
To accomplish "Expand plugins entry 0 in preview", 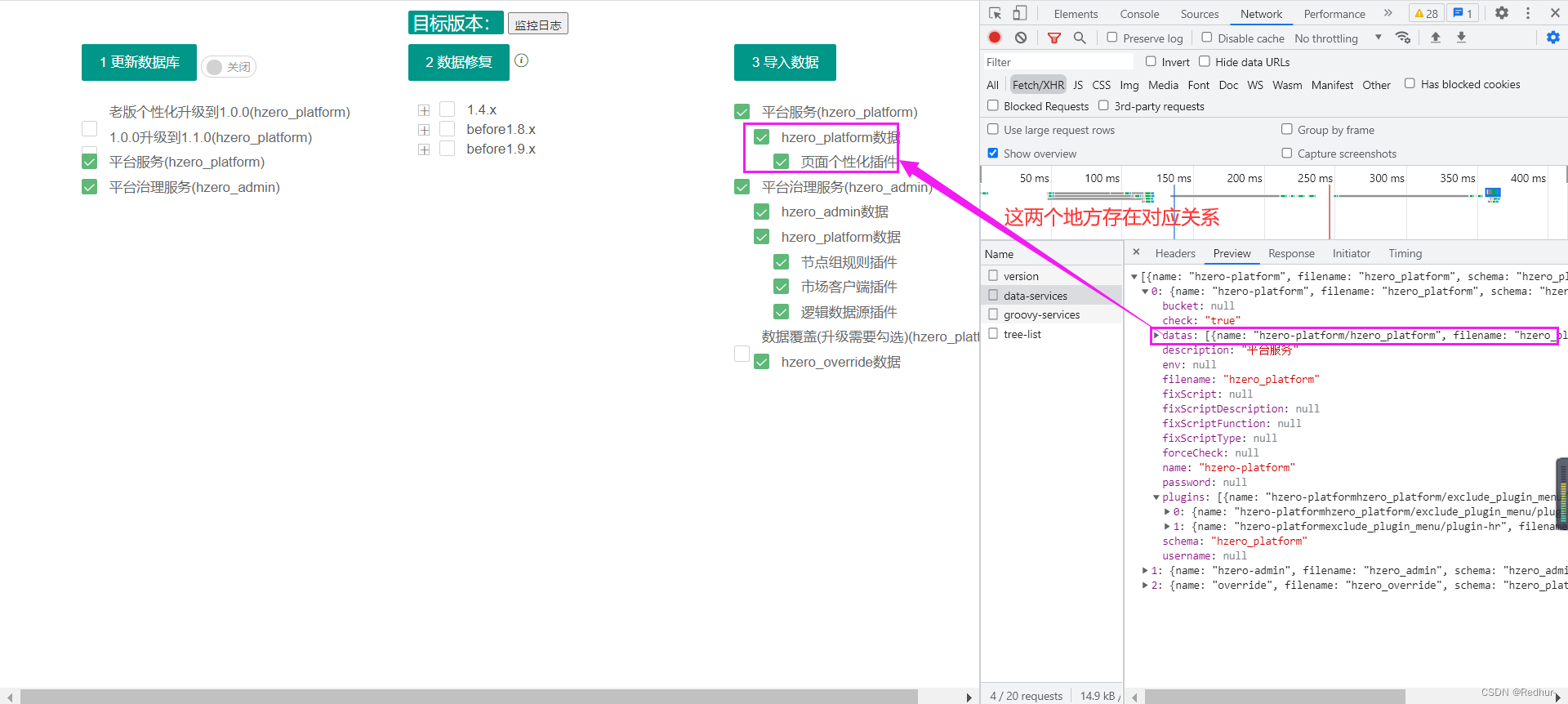I will (x=1167, y=511).
